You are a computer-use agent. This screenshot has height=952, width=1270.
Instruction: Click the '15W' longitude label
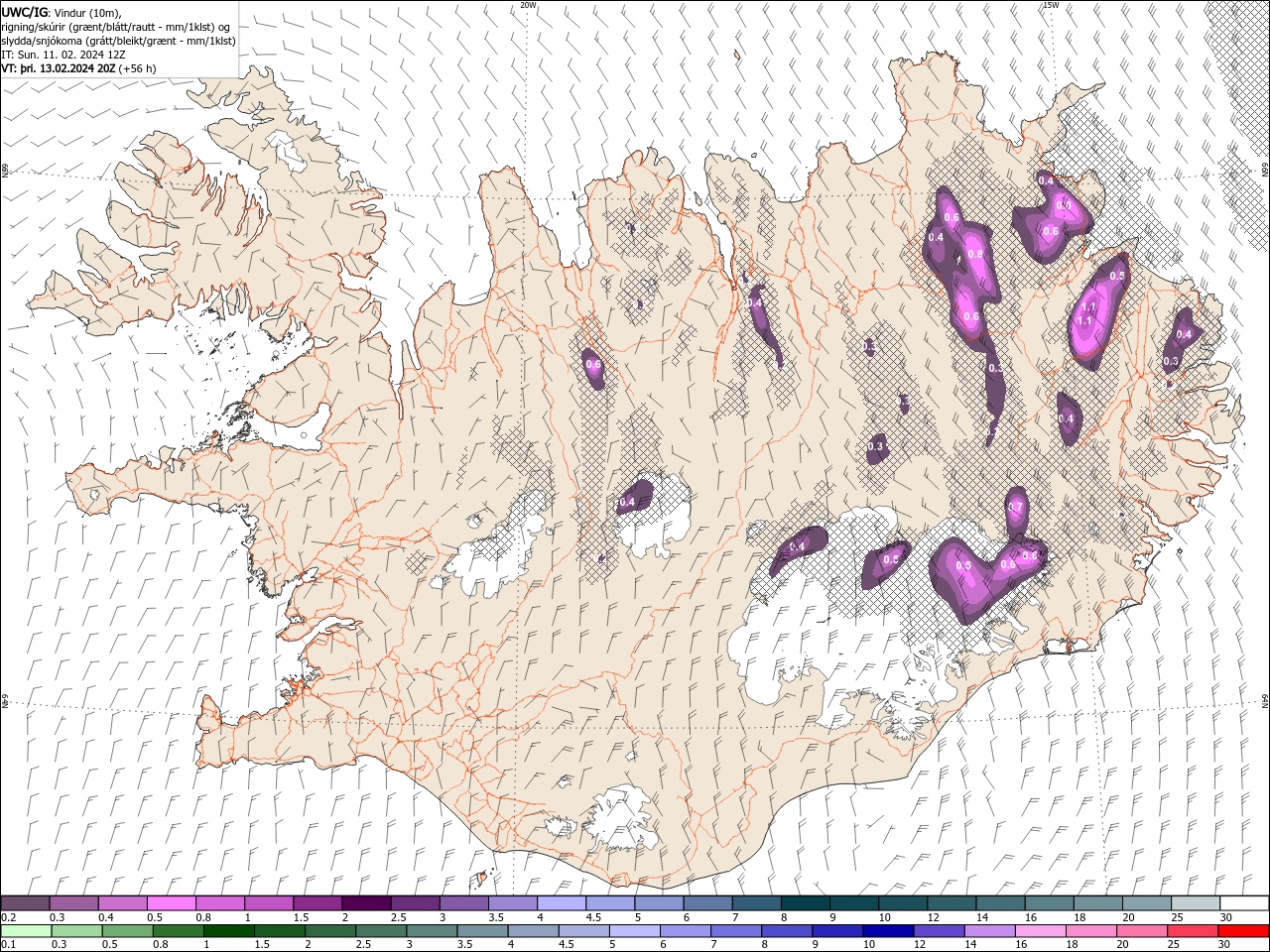click(x=1051, y=5)
